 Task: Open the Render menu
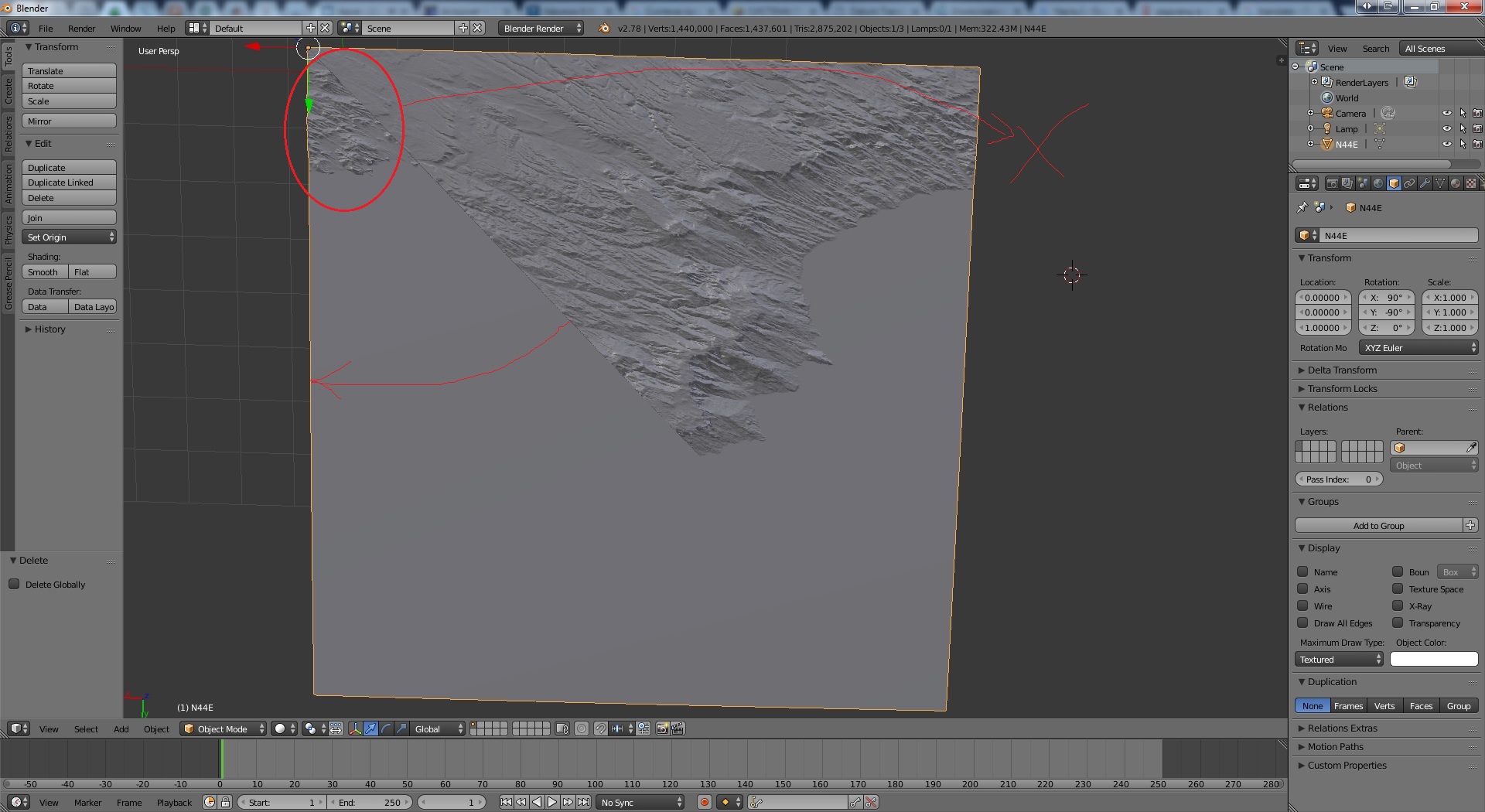point(81,29)
